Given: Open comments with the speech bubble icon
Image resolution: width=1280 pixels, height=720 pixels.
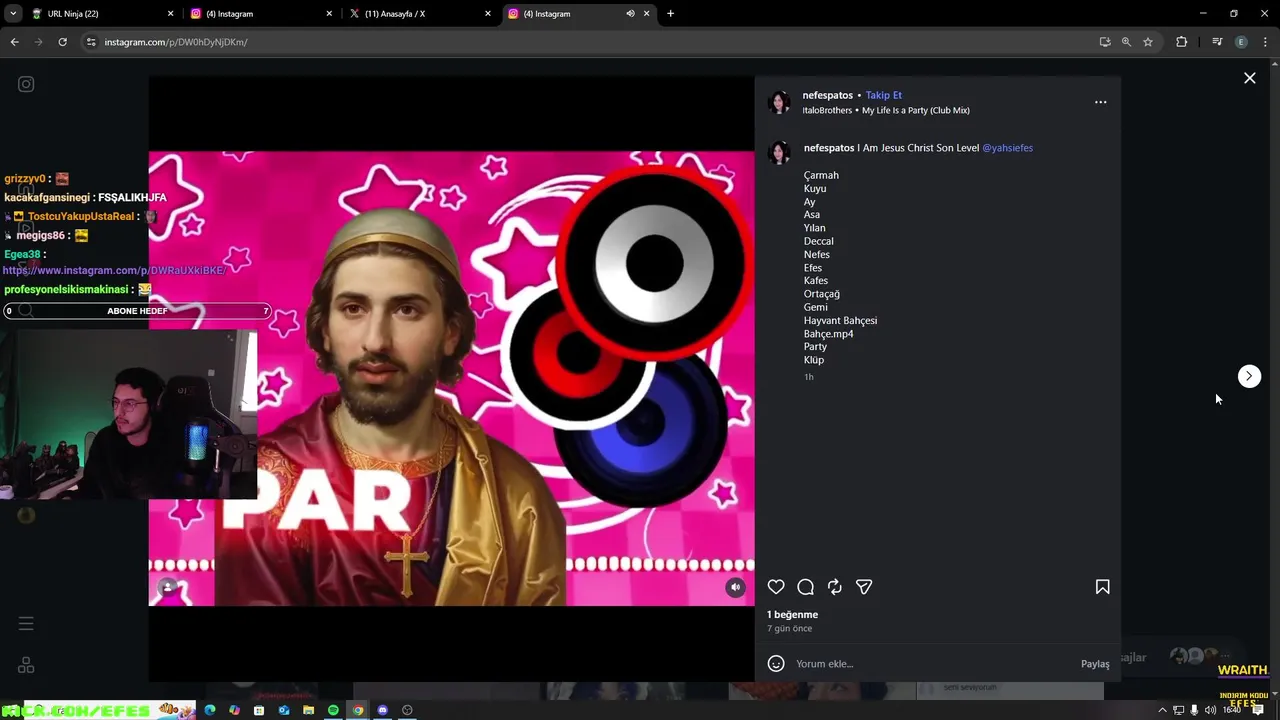Looking at the screenshot, I should pyautogui.click(x=805, y=587).
